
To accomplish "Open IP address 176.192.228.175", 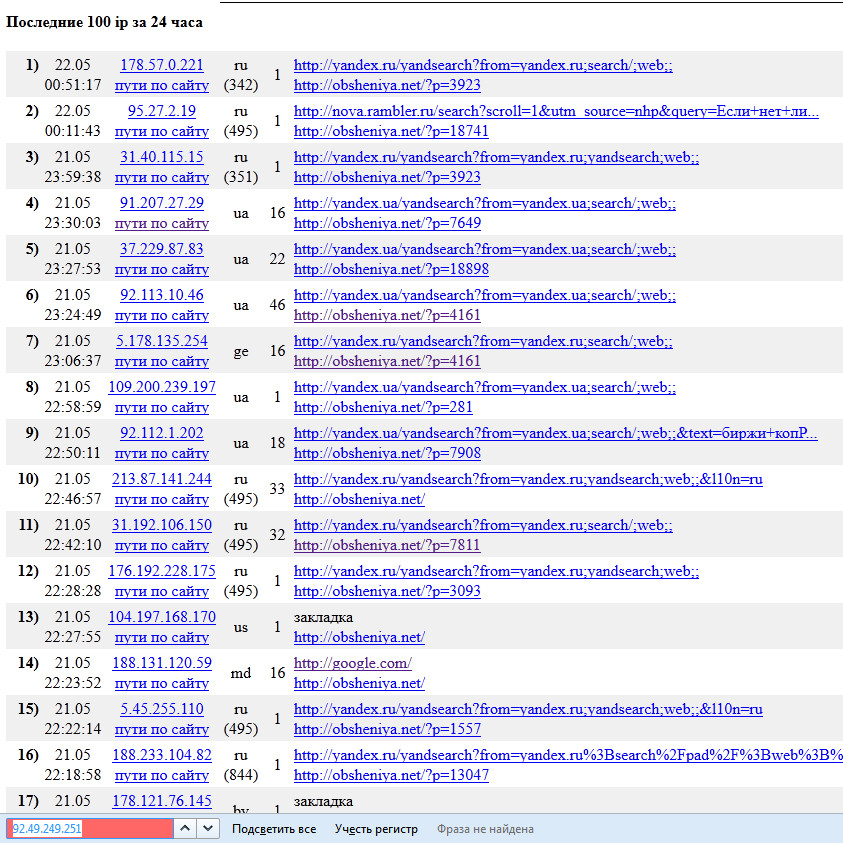I will pos(162,570).
